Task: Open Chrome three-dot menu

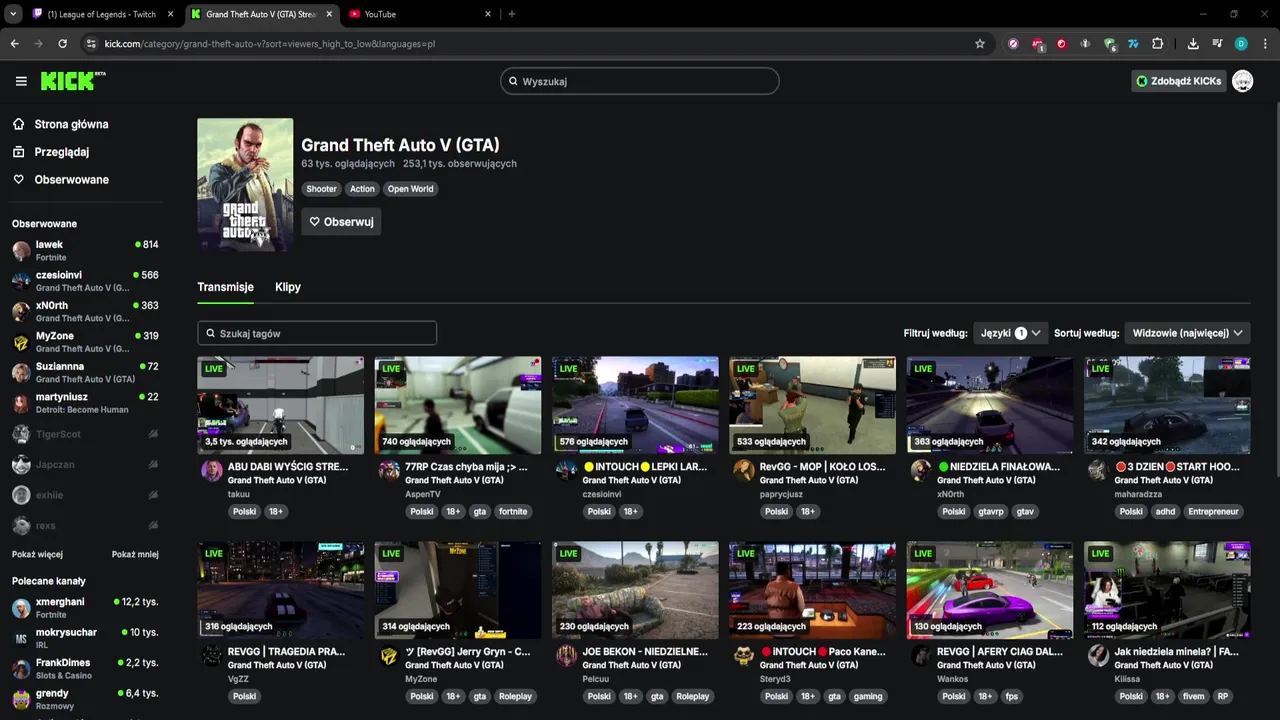Action: coord(1265,44)
